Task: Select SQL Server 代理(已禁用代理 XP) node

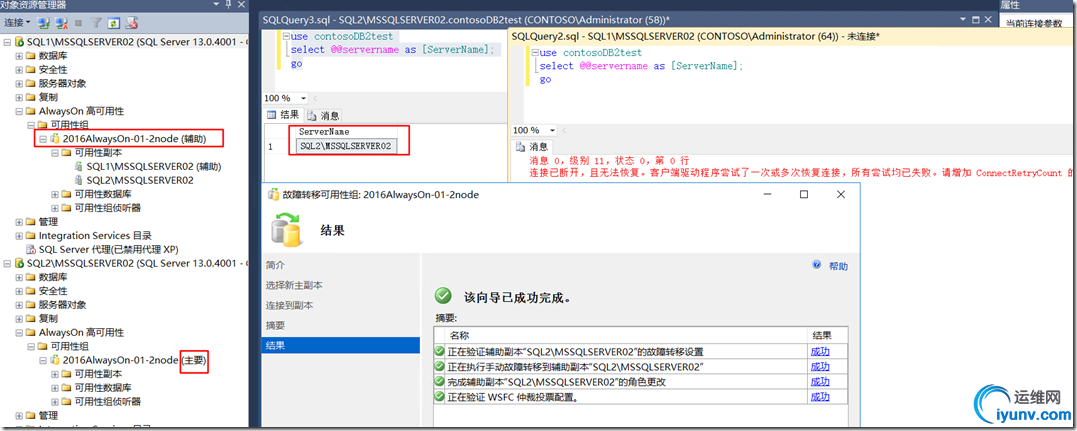Action: coord(108,250)
